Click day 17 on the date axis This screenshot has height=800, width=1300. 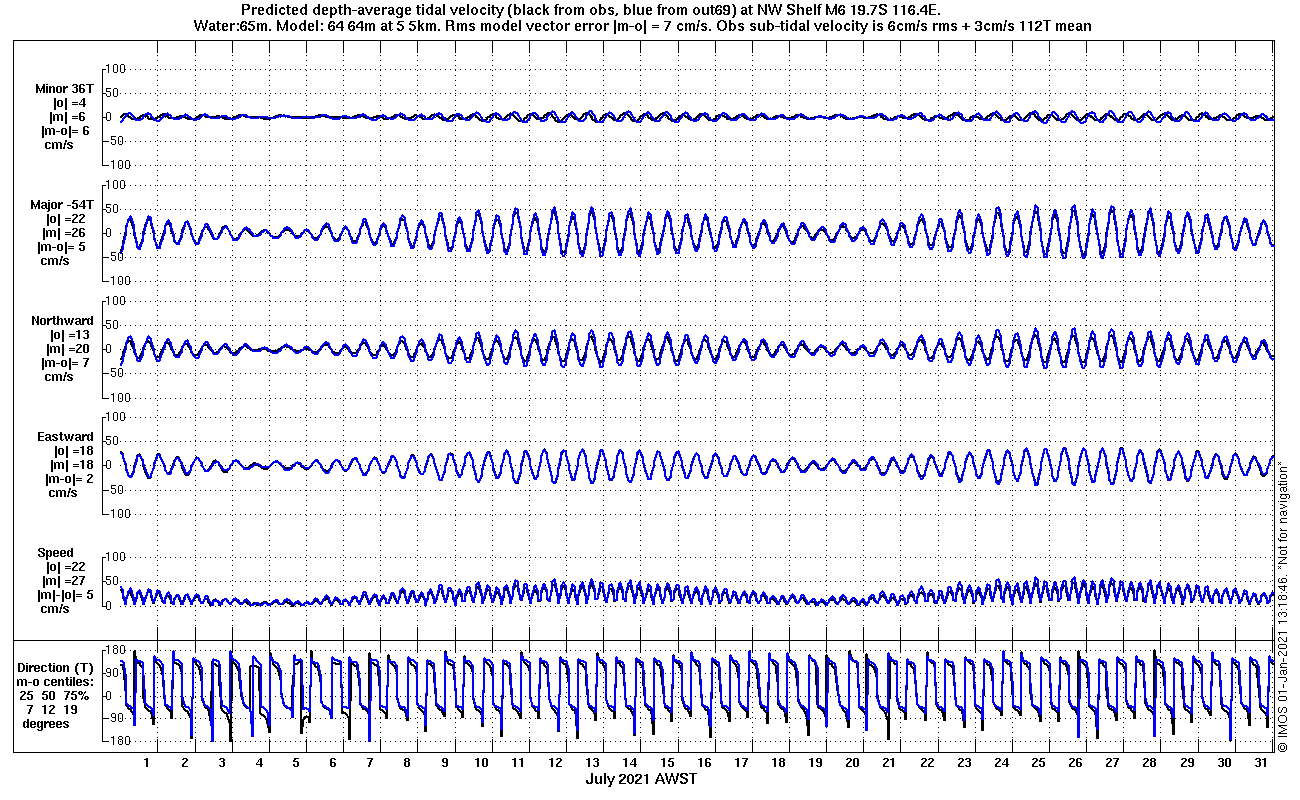pyautogui.click(x=741, y=763)
